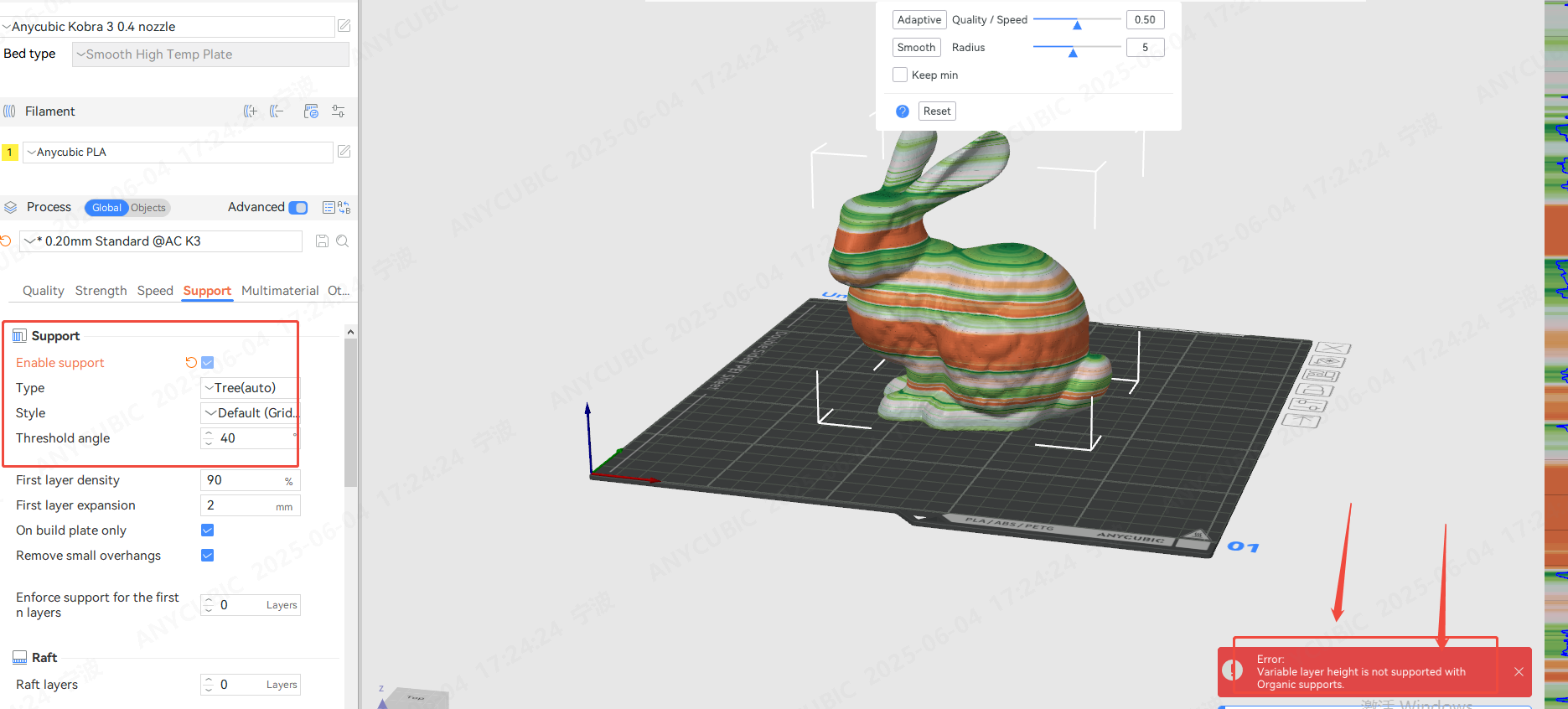Click the Adaptive button
The width and height of the screenshot is (1568, 709).
(x=919, y=20)
